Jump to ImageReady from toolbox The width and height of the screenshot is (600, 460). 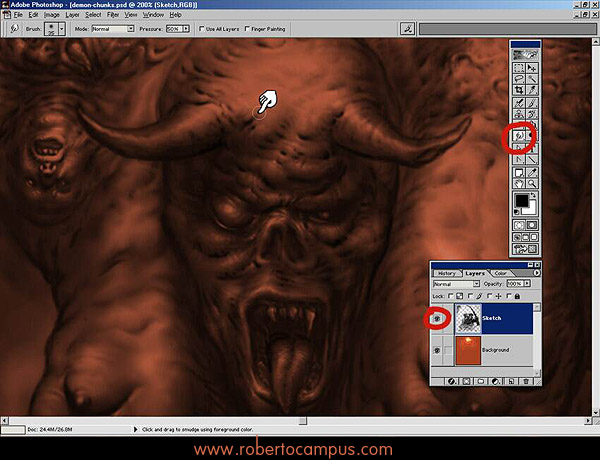pos(525,249)
